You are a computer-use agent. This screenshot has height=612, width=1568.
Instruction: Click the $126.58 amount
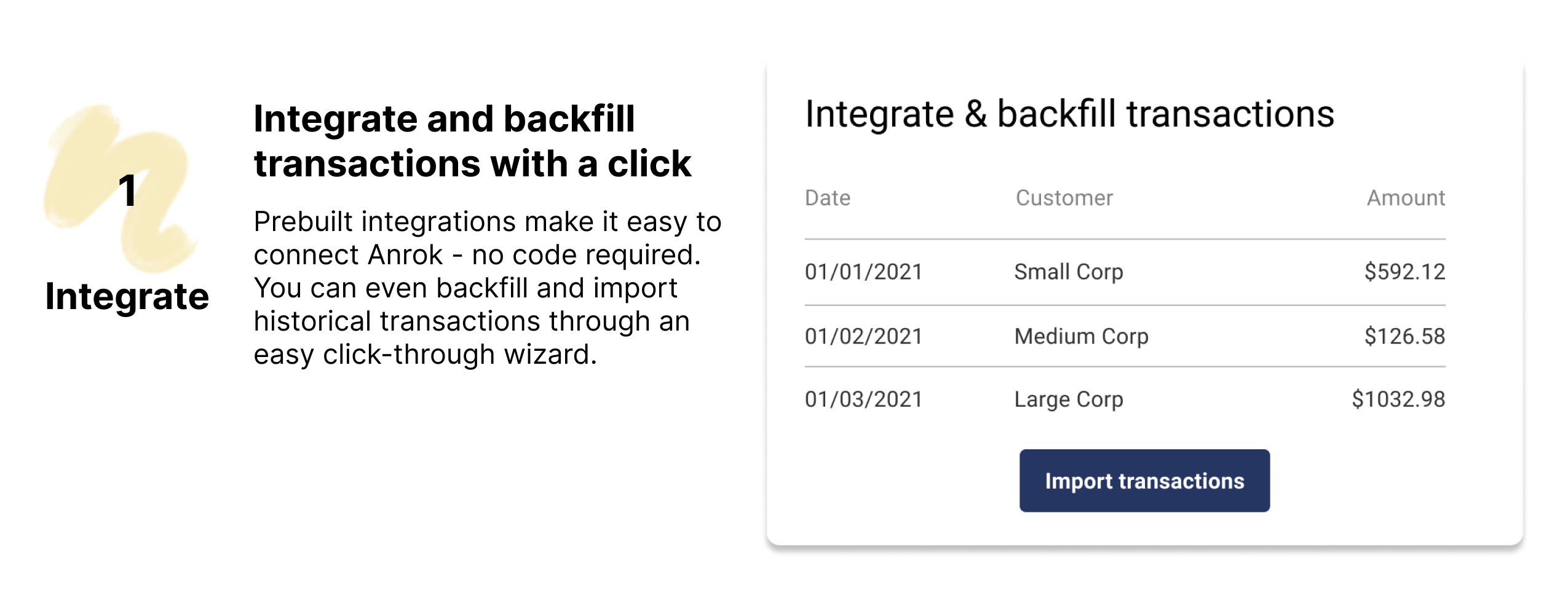(1404, 336)
